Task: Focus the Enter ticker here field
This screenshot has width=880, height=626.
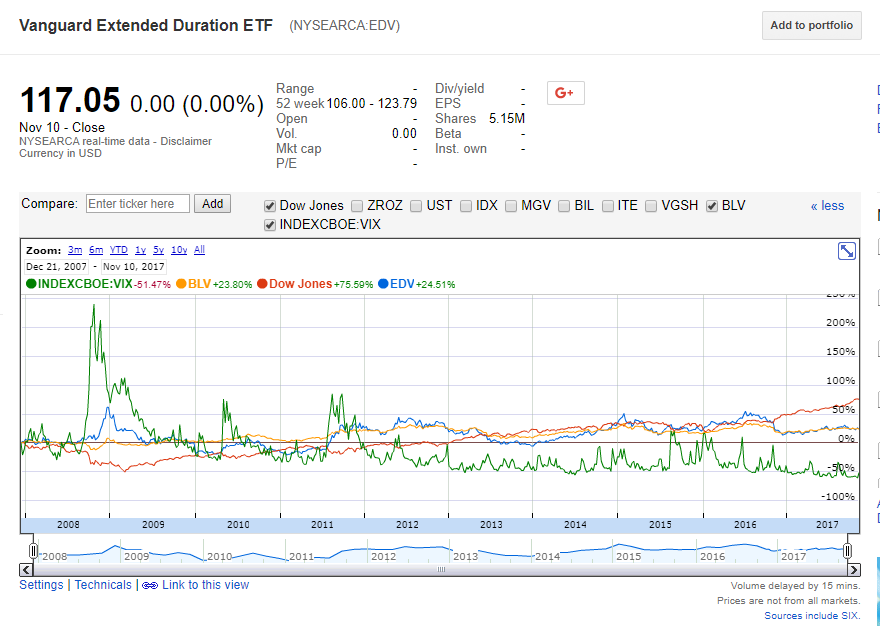Action: (x=138, y=204)
